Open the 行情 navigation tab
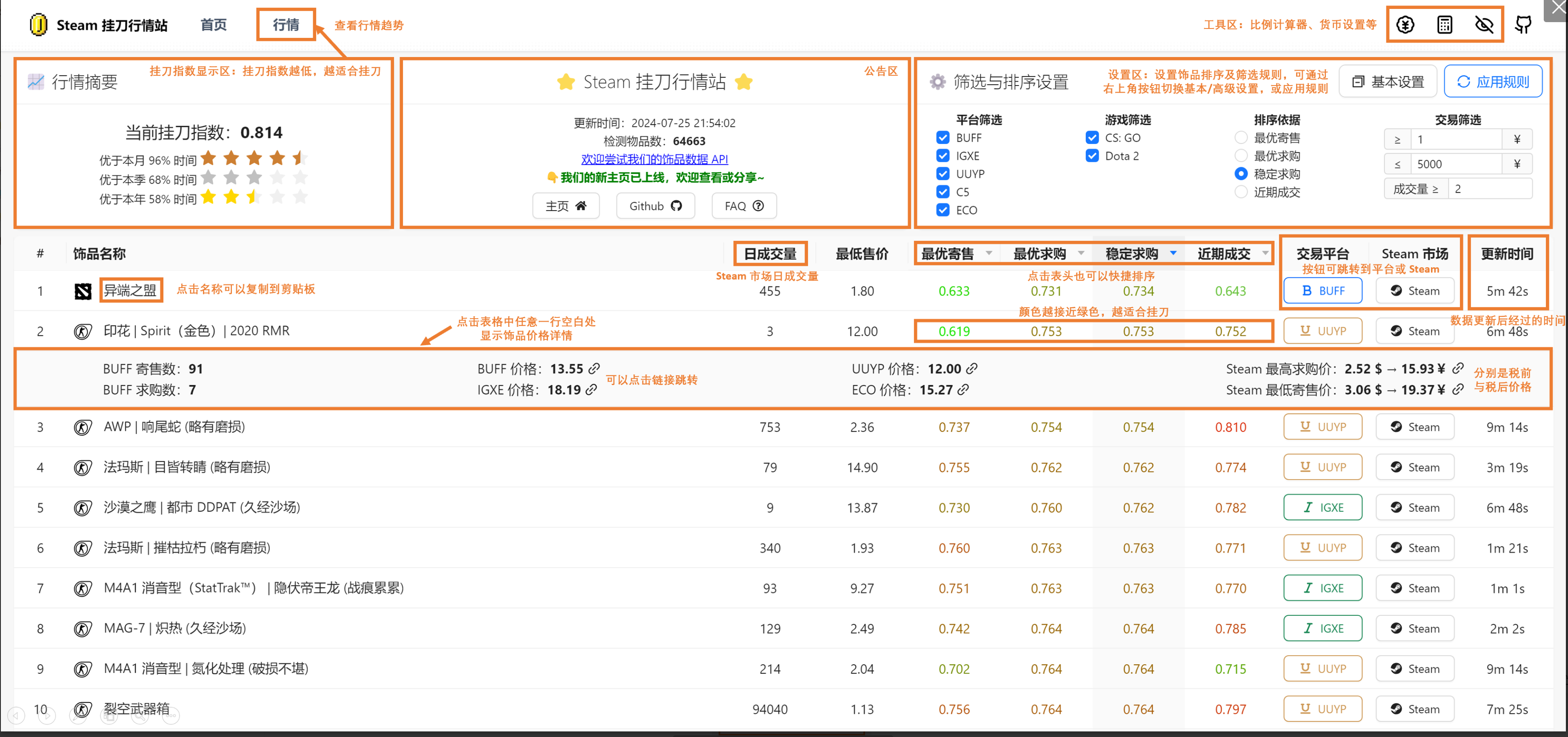 pos(286,25)
